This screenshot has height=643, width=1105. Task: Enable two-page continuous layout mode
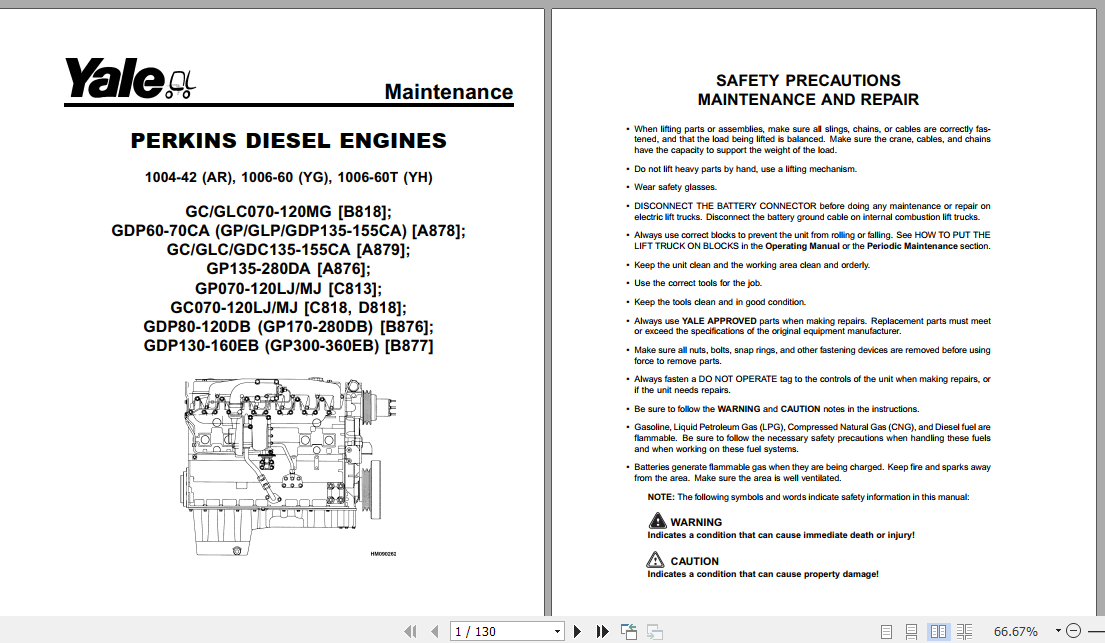[x=964, y=631]
